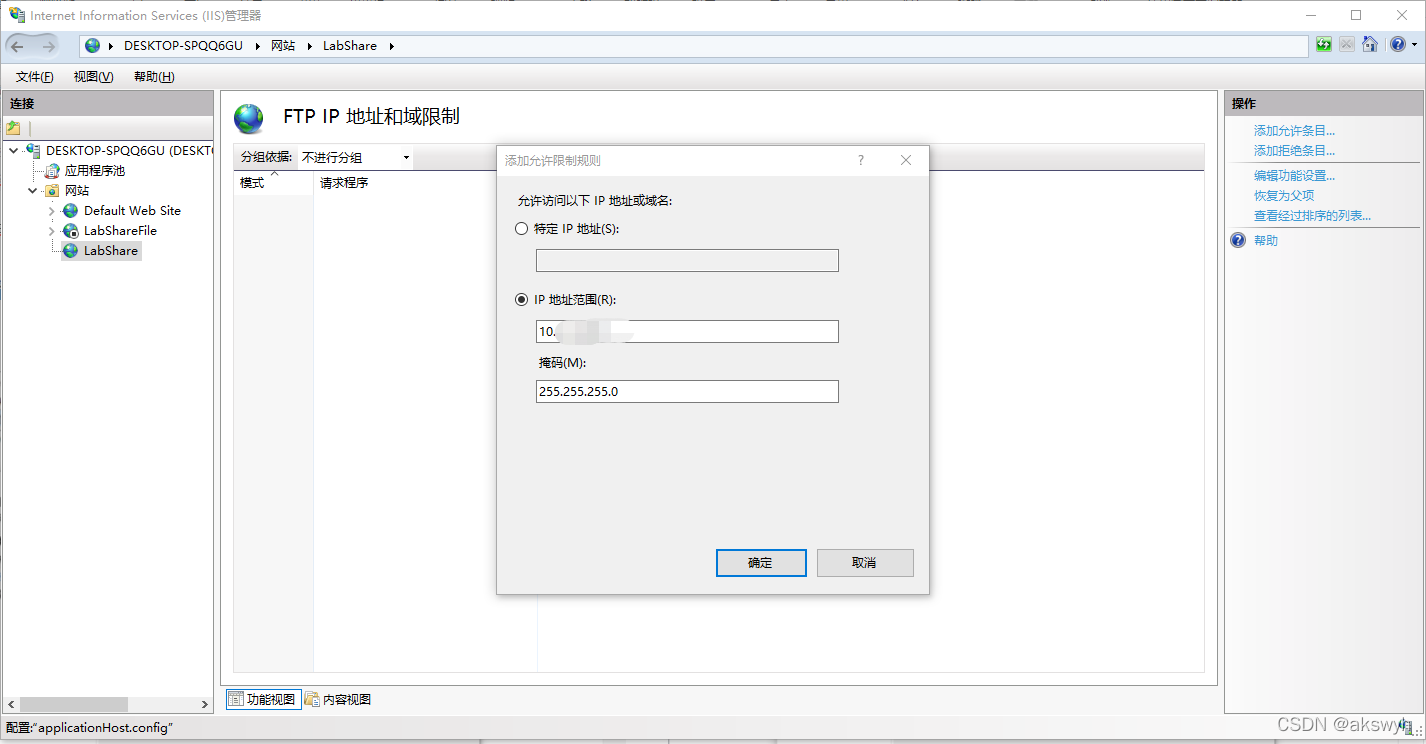Sort by the 模式 column header
The height and width of the screenshot is (744, 1426).
(273, 183)
